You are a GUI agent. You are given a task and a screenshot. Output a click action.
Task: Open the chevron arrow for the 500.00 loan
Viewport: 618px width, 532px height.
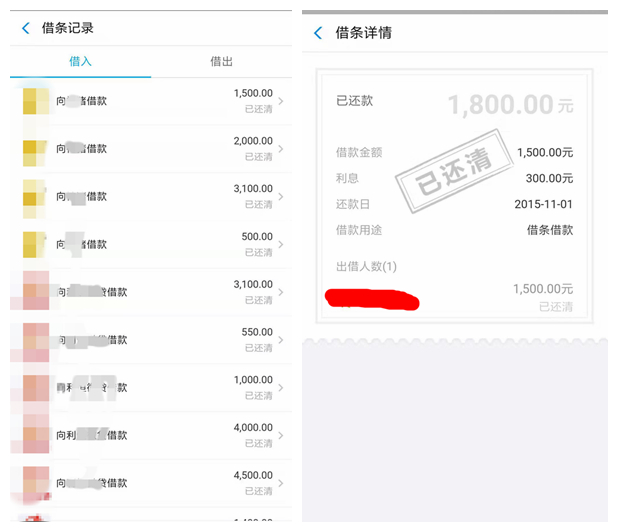click(x=280, y=245)
